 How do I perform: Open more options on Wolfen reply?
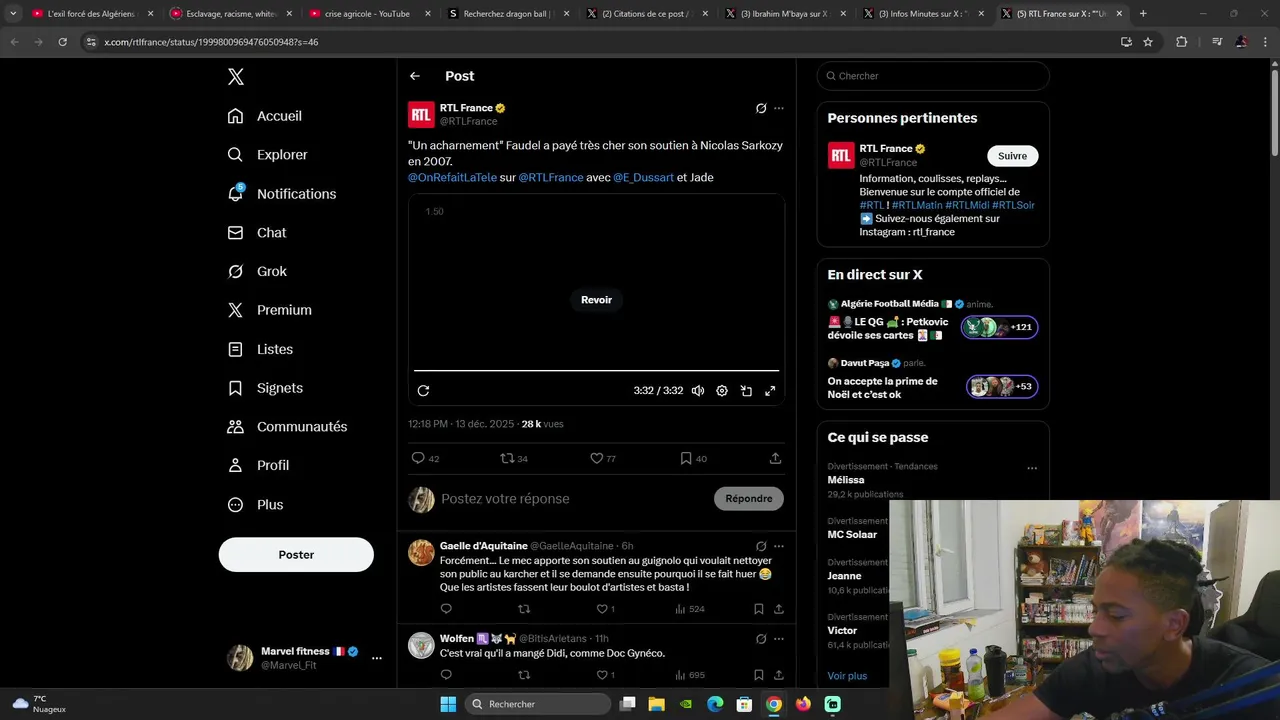(x=779, y=638)
